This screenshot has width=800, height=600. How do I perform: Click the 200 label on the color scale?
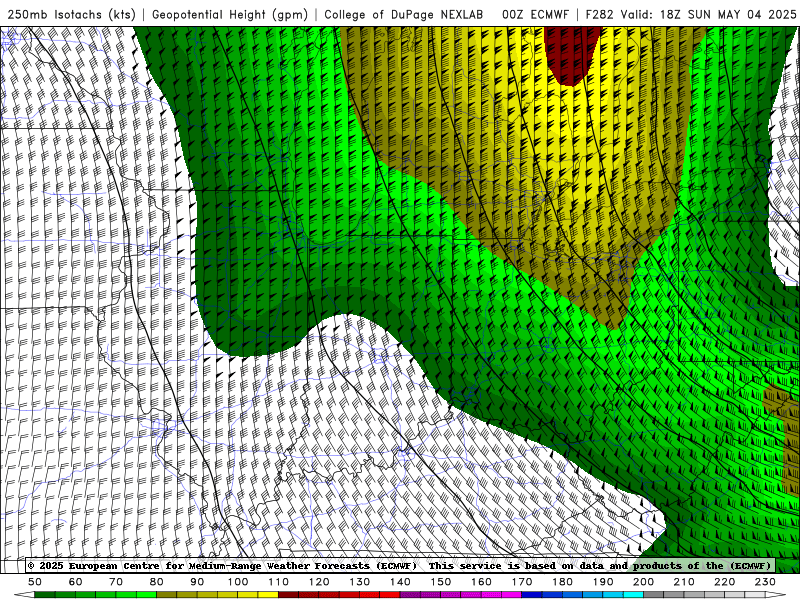(643, 582)
